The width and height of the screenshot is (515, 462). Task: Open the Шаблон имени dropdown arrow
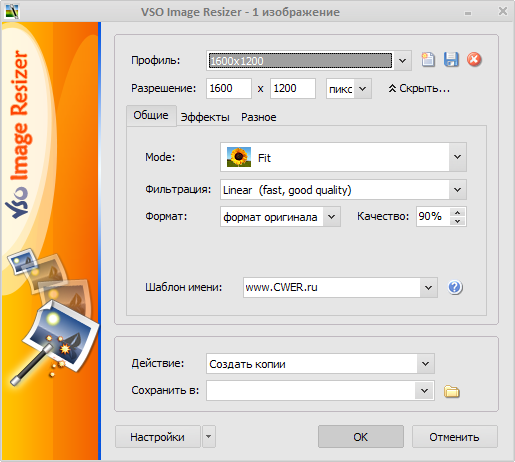(429, 287)
